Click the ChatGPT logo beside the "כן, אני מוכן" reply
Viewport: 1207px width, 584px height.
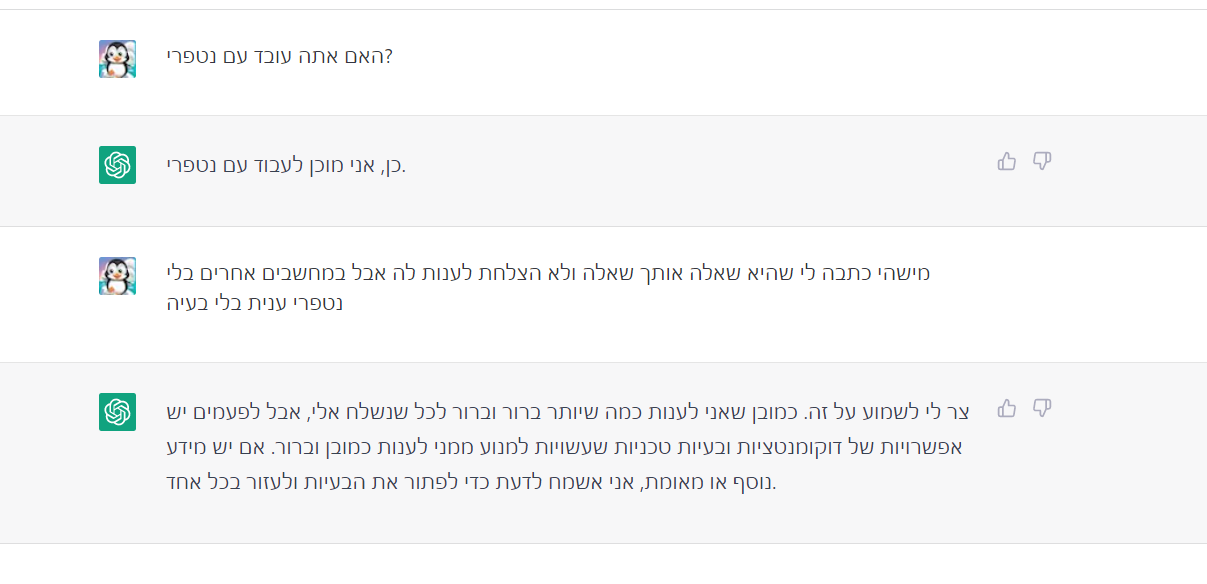[x=117, y=165]
